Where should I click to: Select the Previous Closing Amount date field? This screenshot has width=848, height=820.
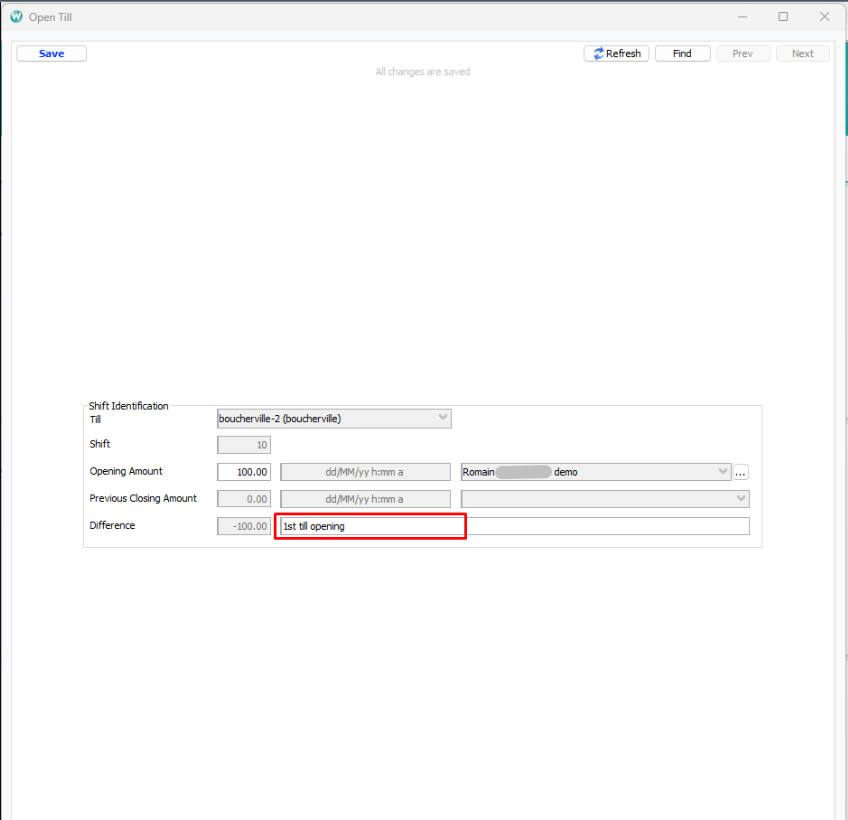[365, 499]
